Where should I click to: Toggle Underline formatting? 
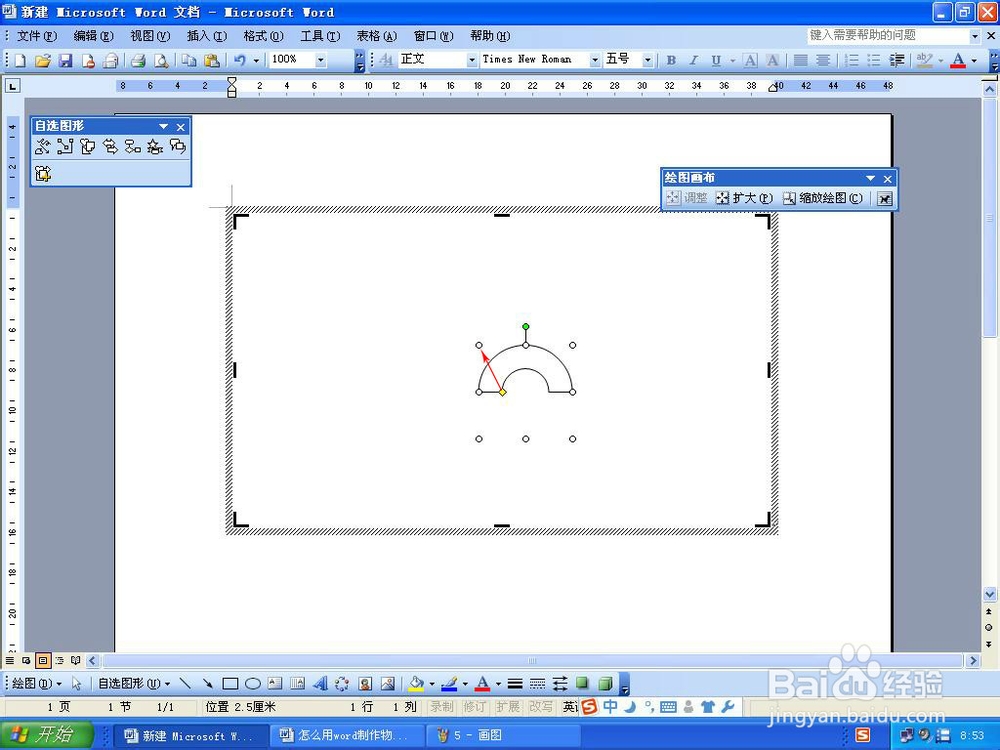716,61
